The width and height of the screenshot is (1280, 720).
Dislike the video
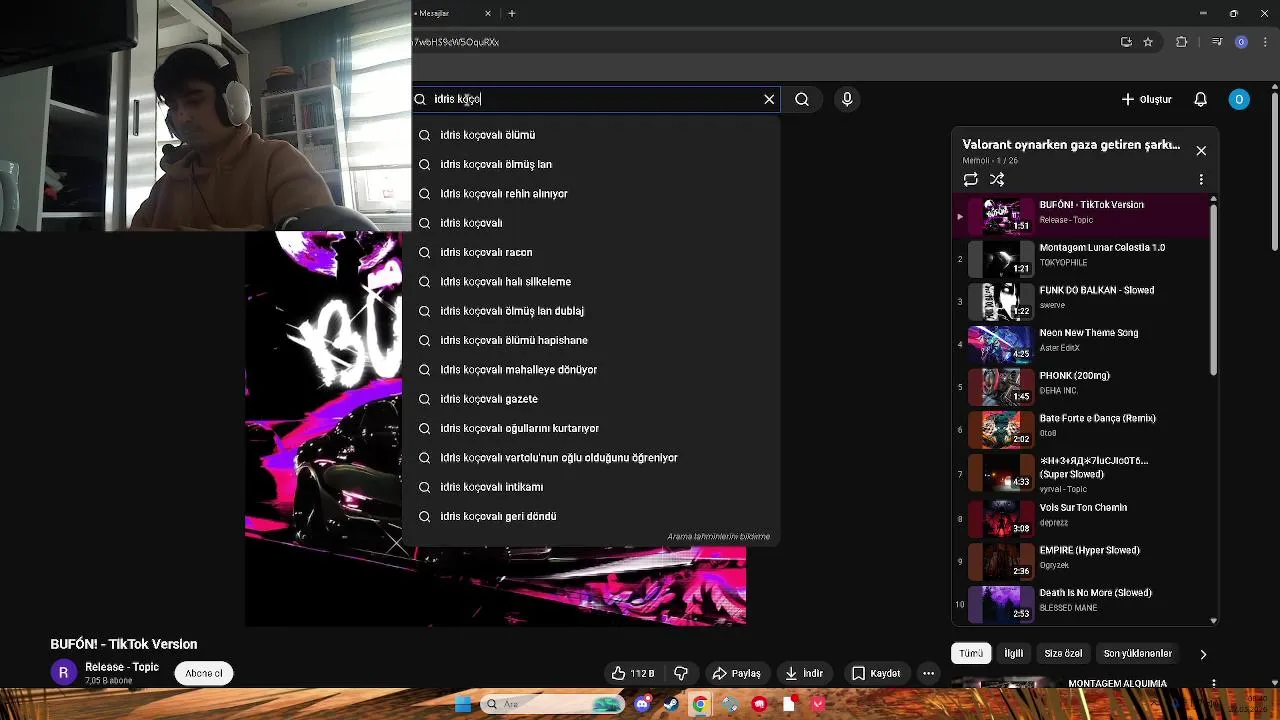681,674
